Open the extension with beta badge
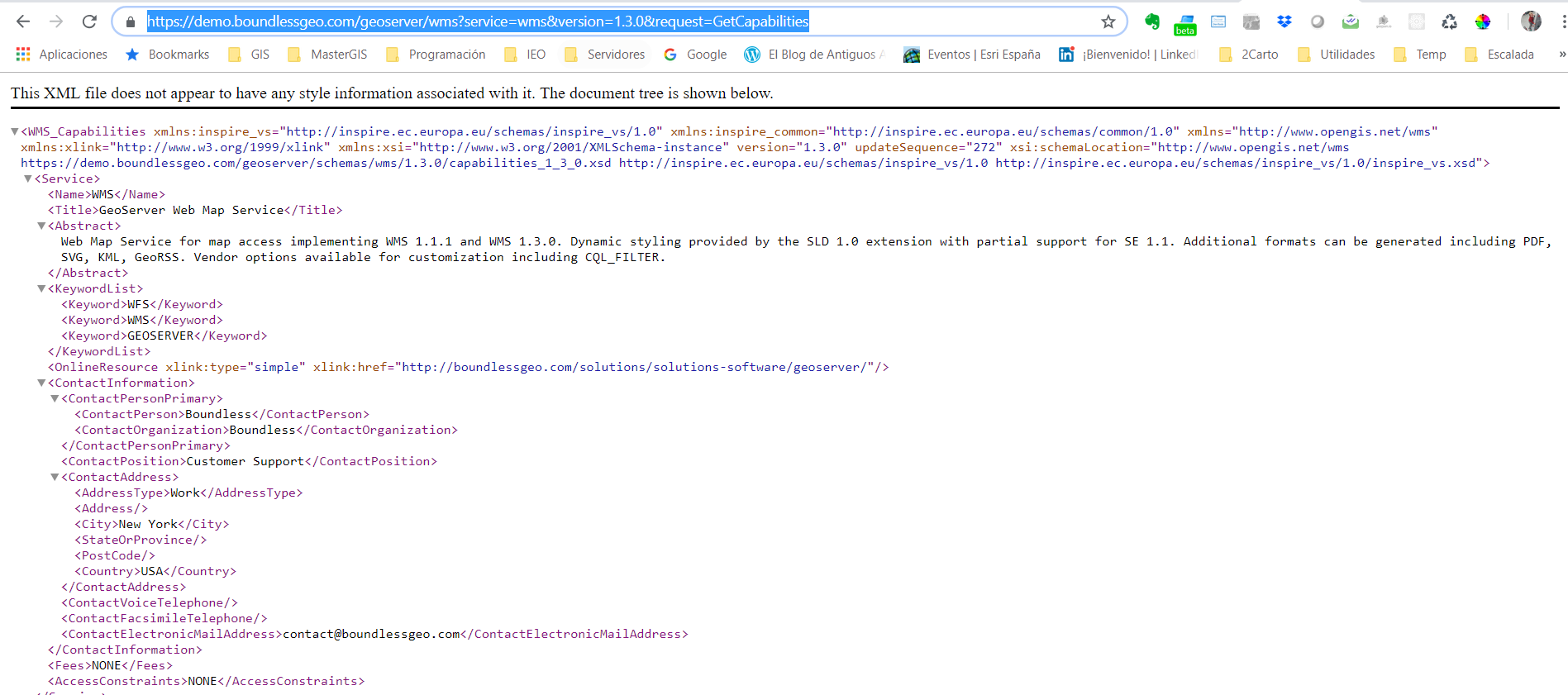Image resolution: width=1568 pixels, height=695 pixels. (x=1185, y=25)
